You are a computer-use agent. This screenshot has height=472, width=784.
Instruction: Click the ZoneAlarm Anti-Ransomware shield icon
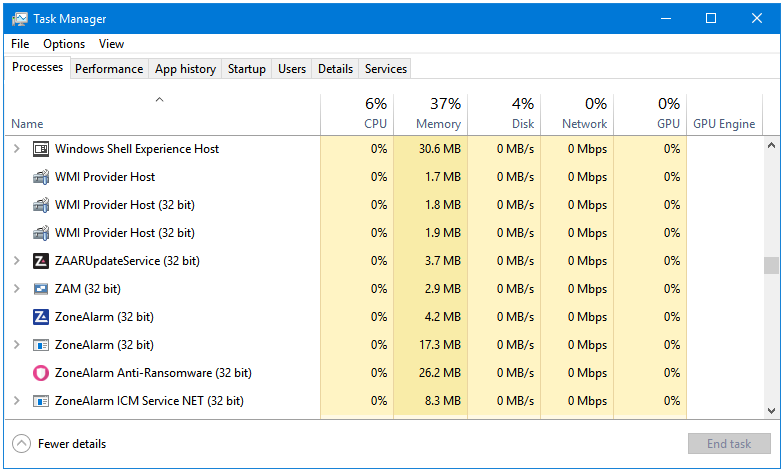[x=40, y=372]
